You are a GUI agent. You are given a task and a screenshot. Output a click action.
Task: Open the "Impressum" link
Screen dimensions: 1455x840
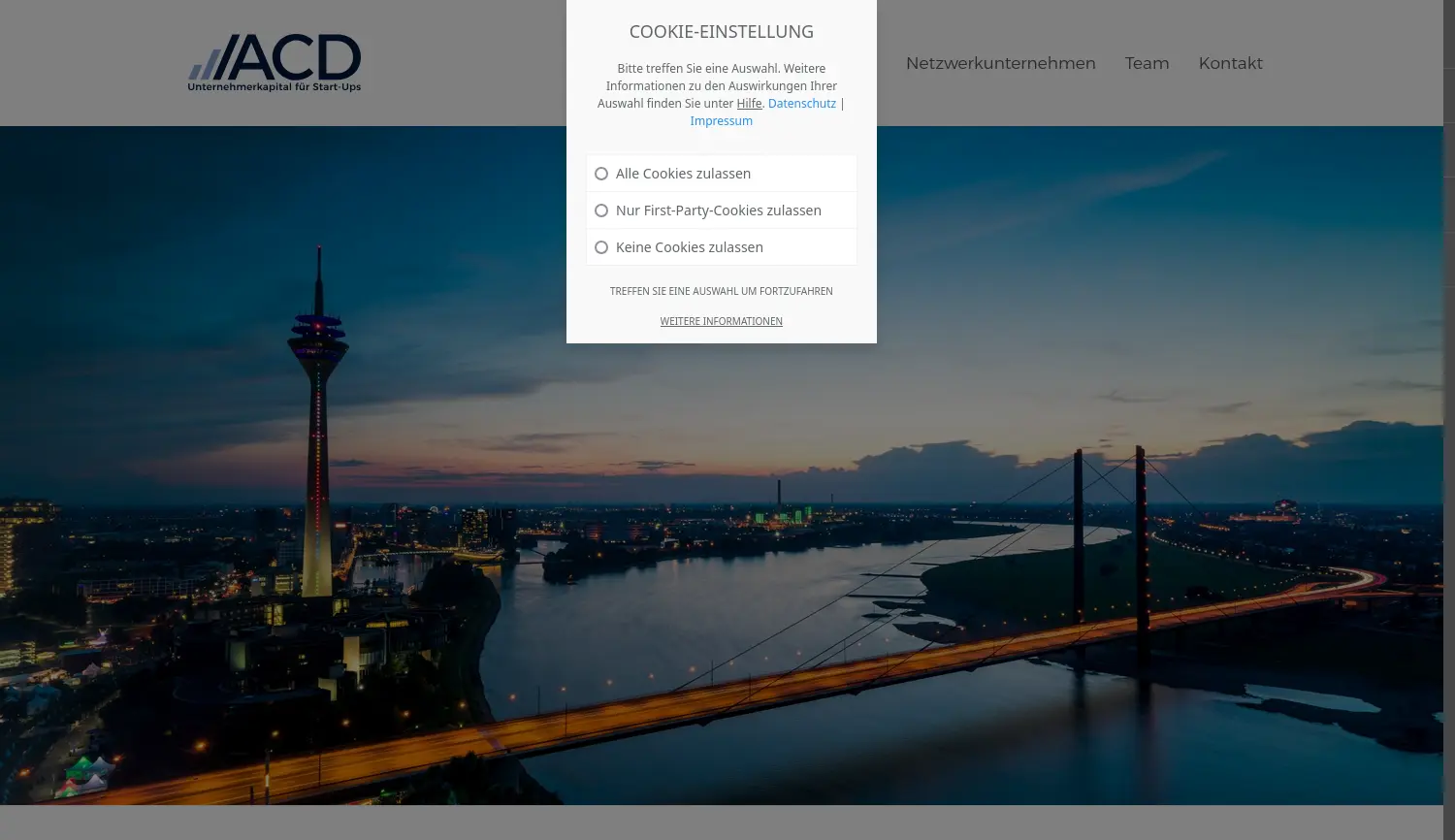(721, 120)
